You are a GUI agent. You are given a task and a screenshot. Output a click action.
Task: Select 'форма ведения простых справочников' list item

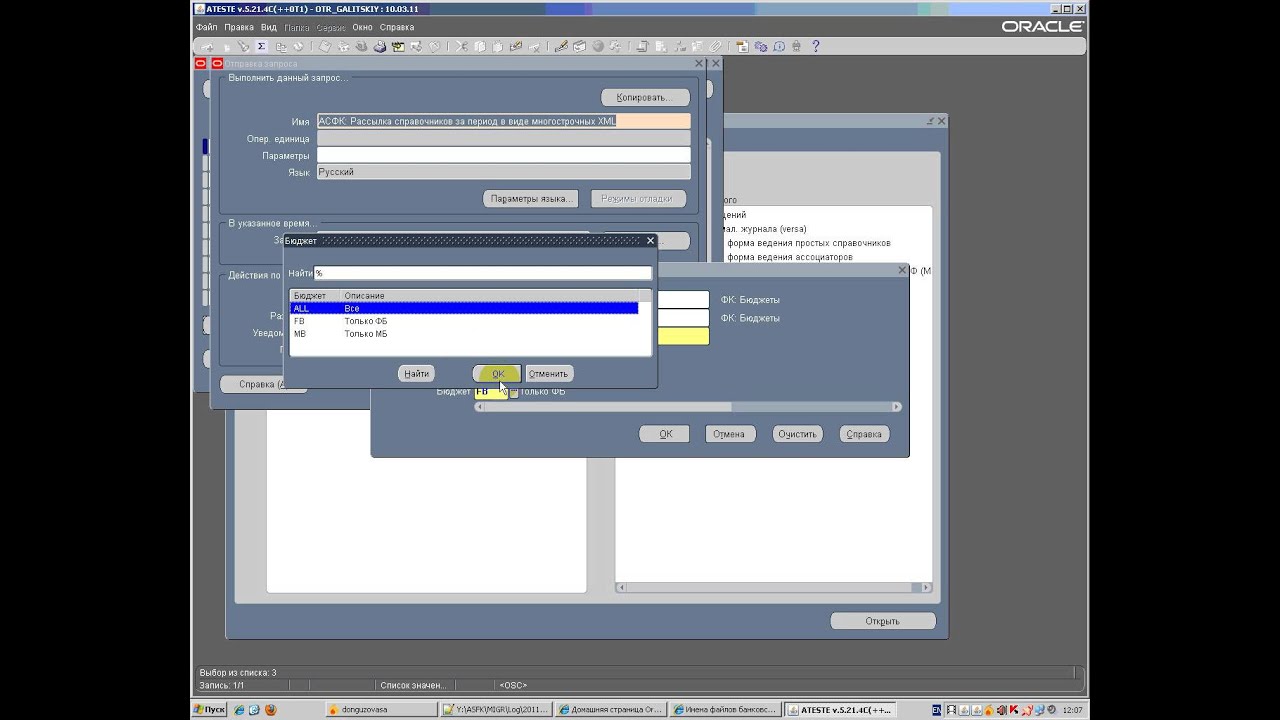click(808, 243)
